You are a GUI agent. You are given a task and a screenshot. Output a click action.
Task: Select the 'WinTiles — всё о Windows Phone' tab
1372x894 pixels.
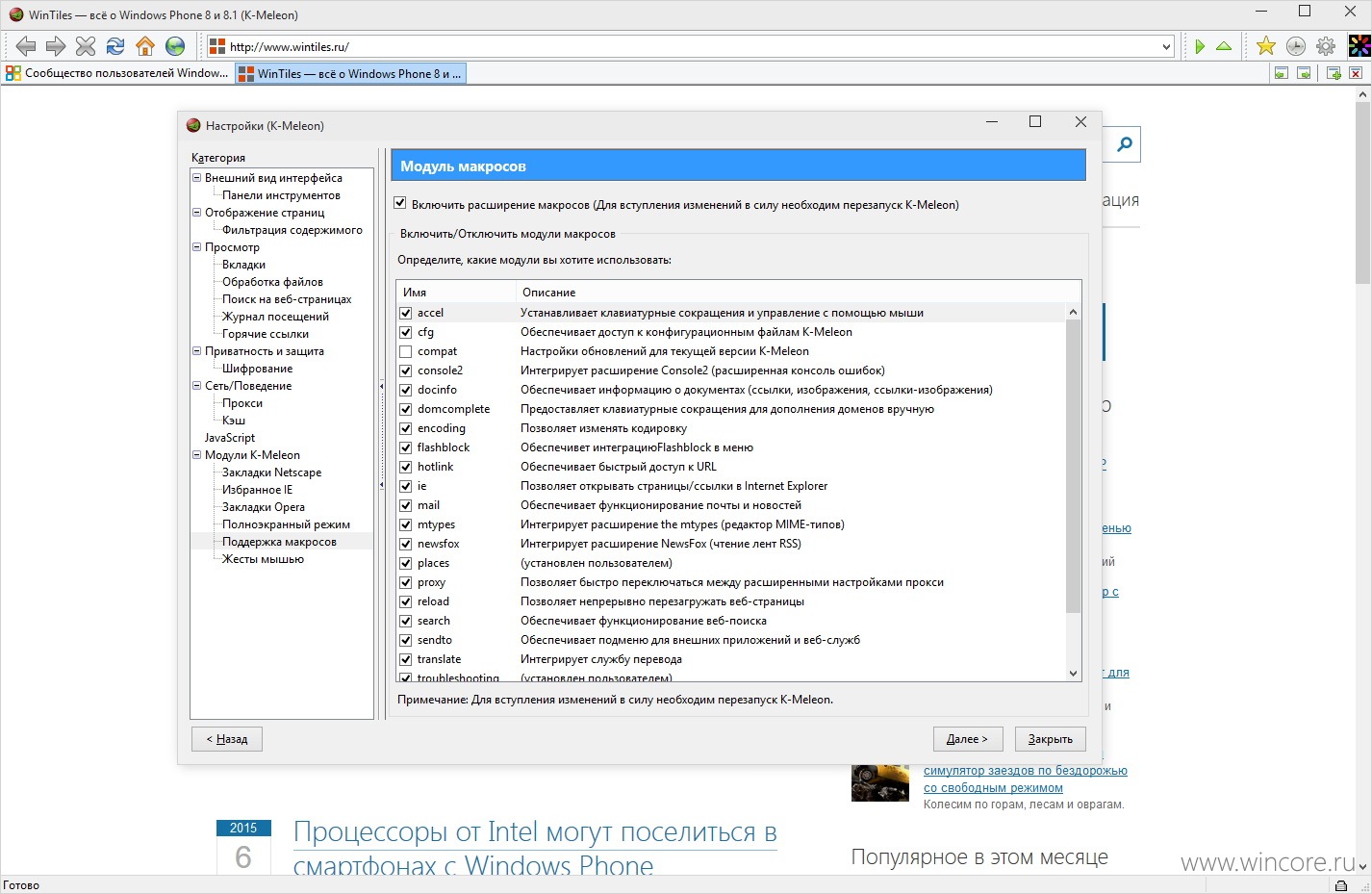350,73
